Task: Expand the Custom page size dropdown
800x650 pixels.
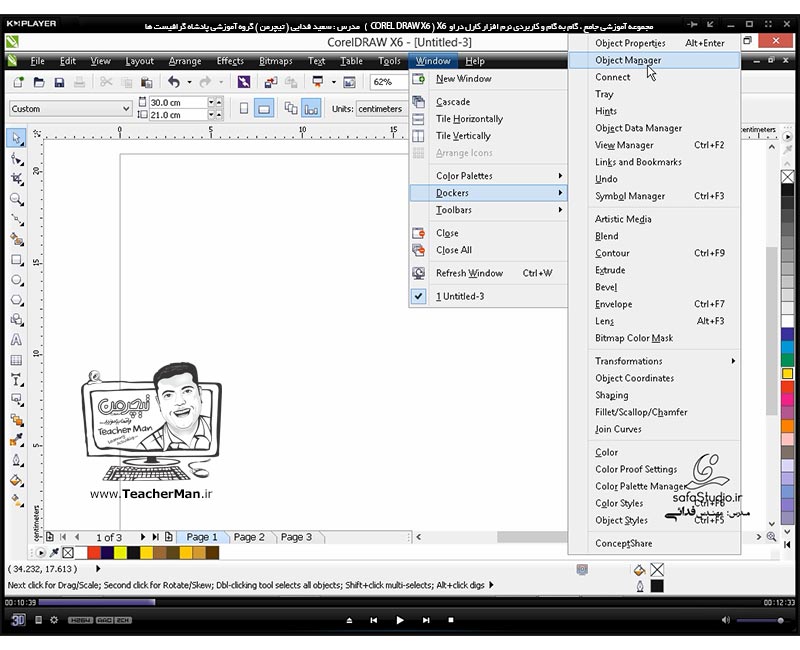Action: tap(126, 109)
